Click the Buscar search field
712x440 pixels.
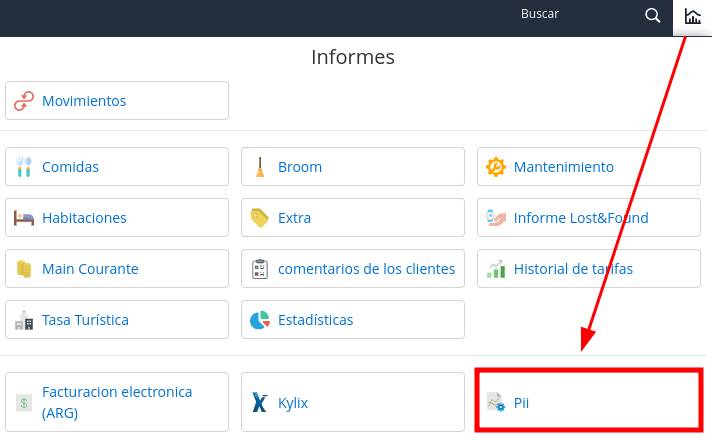539,14
